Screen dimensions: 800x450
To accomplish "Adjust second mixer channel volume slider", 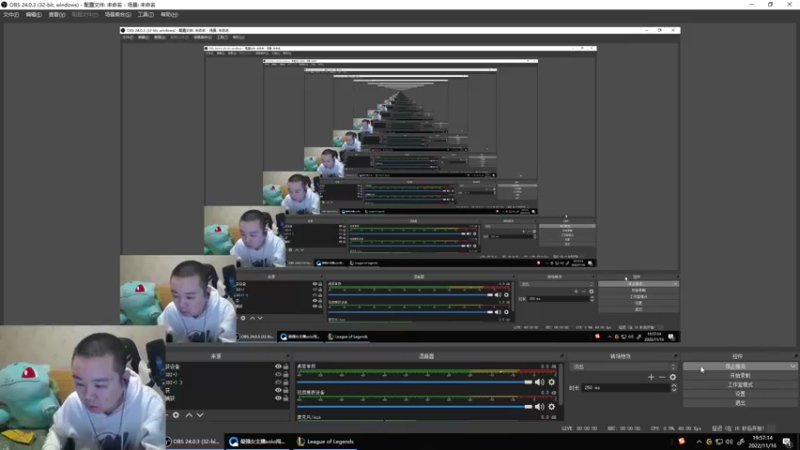I will (415, 407).
